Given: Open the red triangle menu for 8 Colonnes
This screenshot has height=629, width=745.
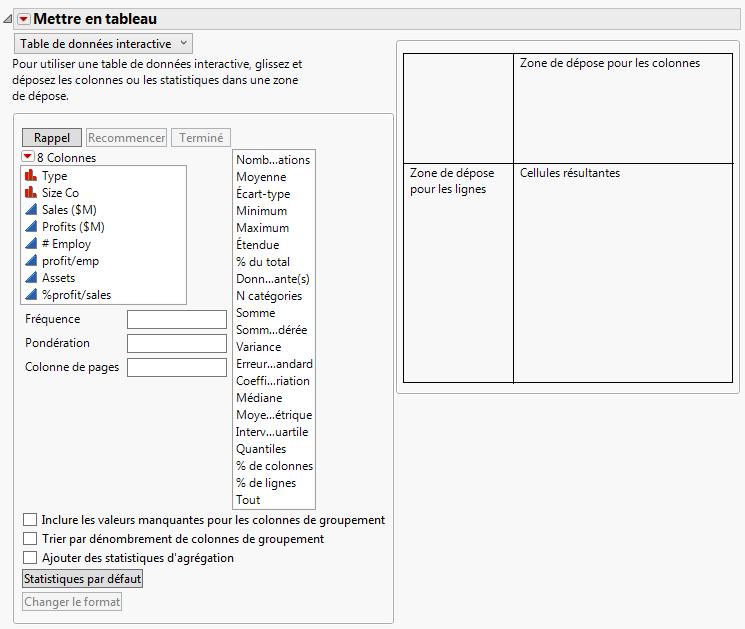Looking at the screenshot, I should (x=27, y=157).
